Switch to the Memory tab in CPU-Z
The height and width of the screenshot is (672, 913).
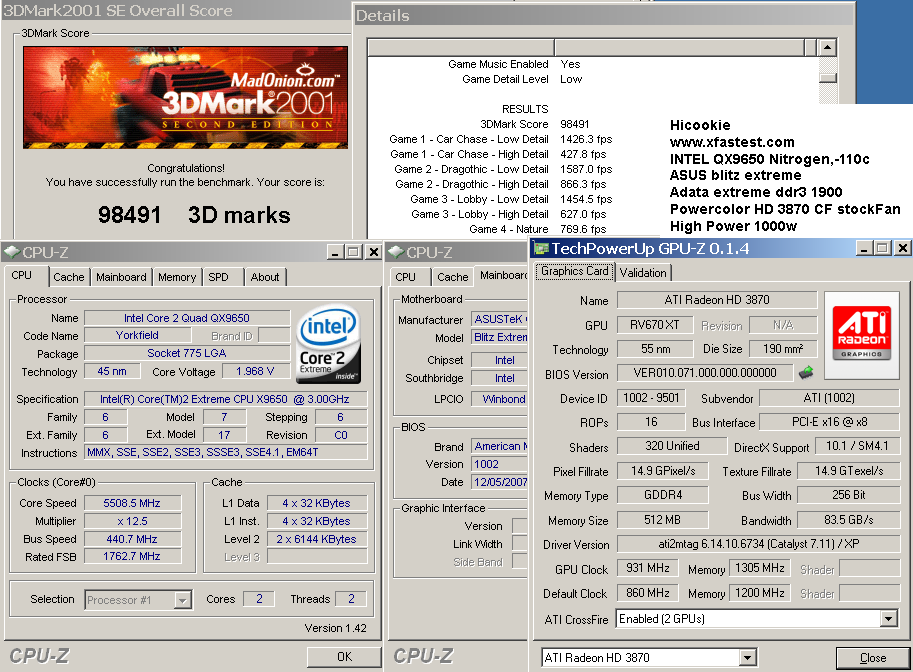click(x=177, y=277)
